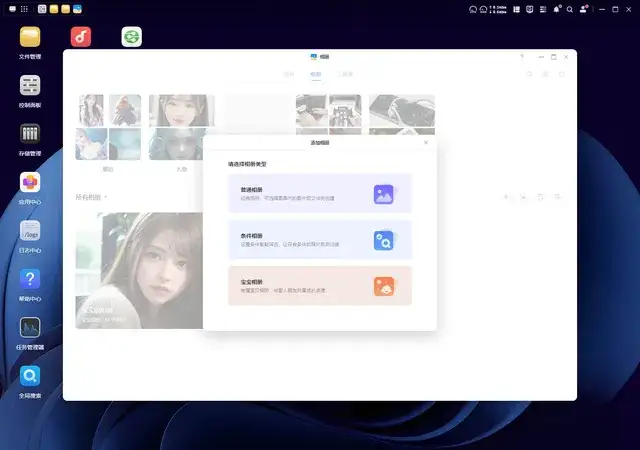Switch to the tab left of 相册
Screen dimensions: 640x450
[x=289, y=74]
